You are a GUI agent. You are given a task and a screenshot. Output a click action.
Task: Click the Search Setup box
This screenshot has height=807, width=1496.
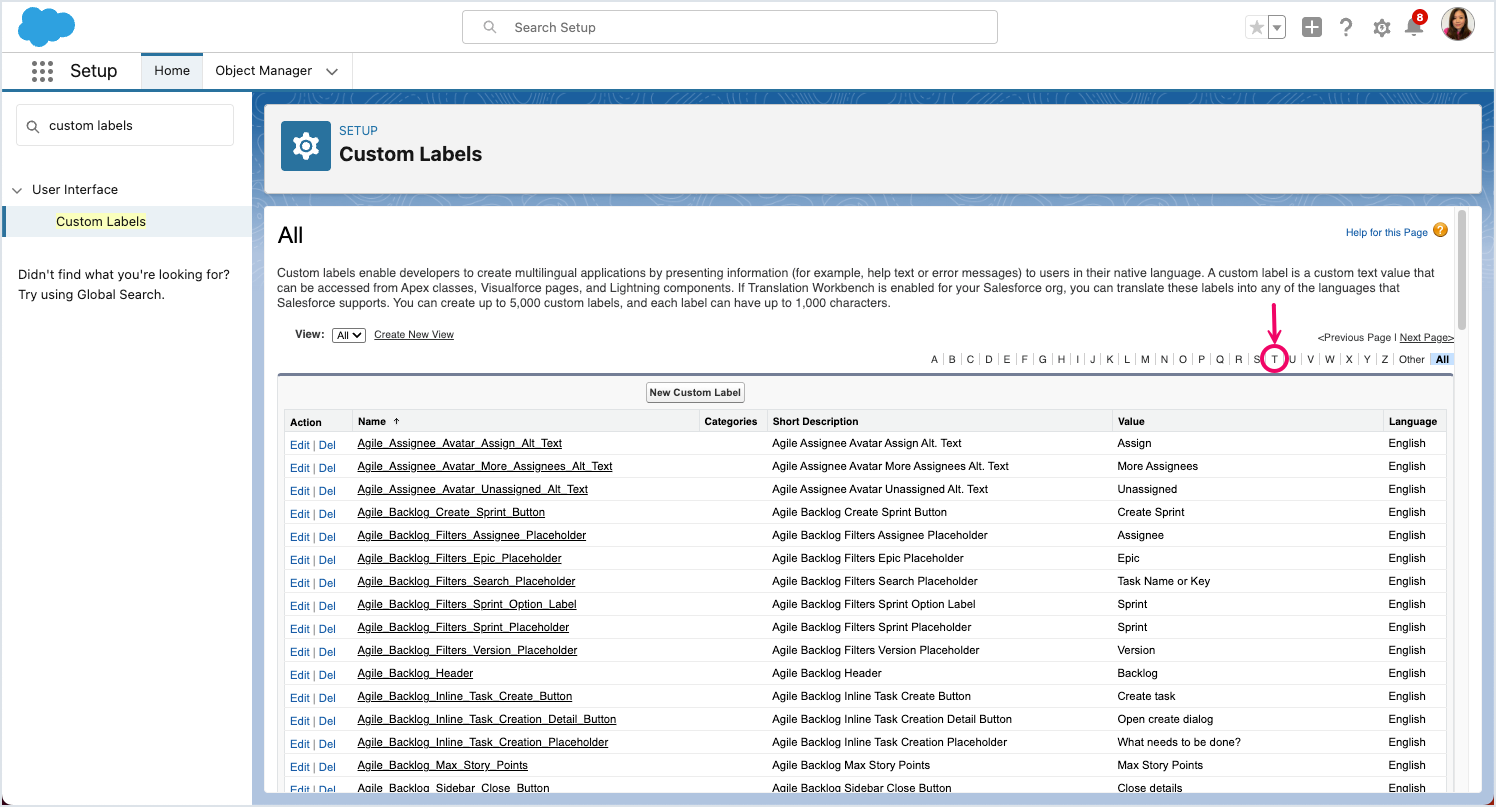[730, 27]
